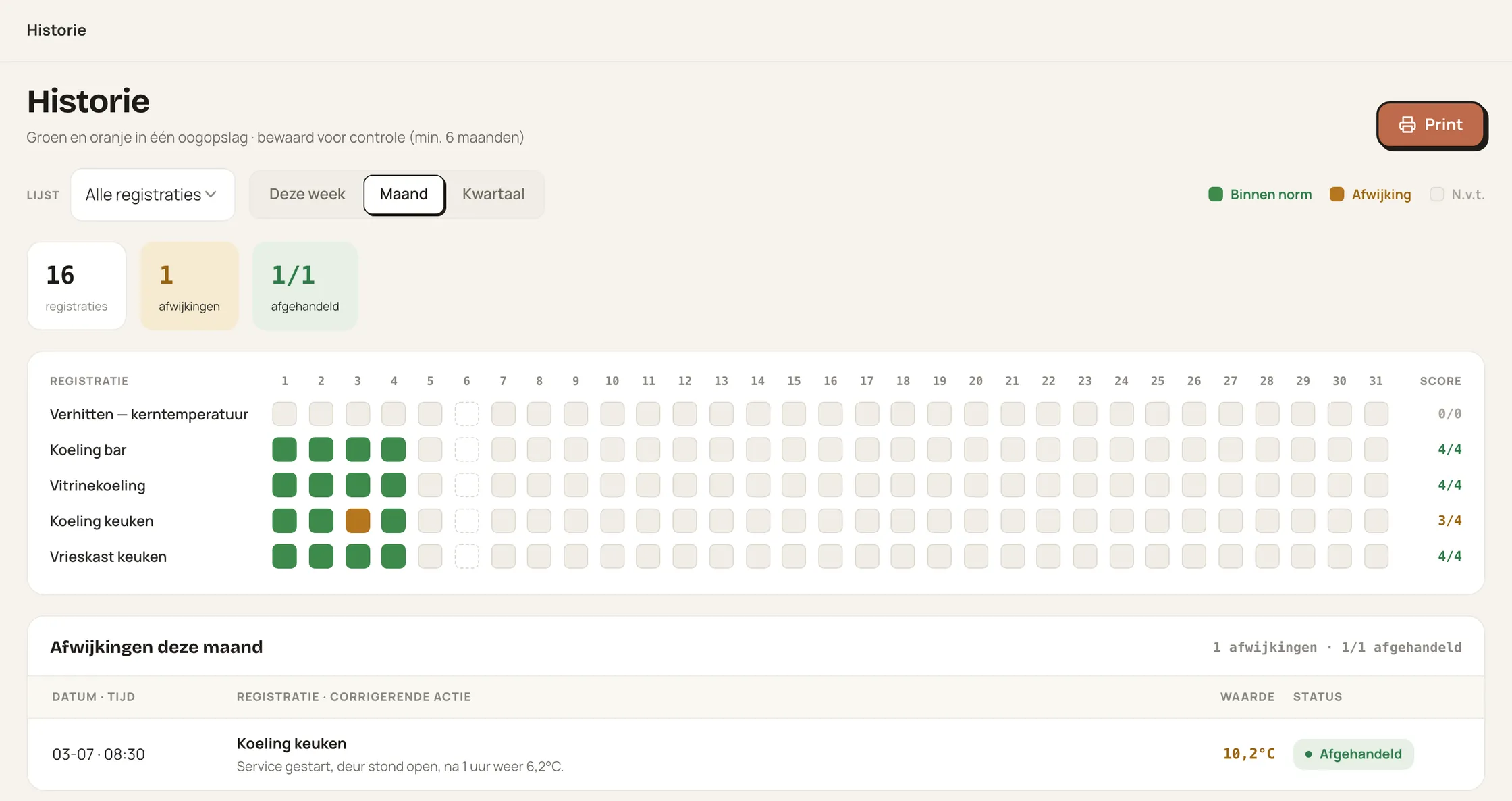Click the 10,2°C deviation value
This screenshot has width=1512, height=801.
pyautogui.click(x=1249, y=754)
